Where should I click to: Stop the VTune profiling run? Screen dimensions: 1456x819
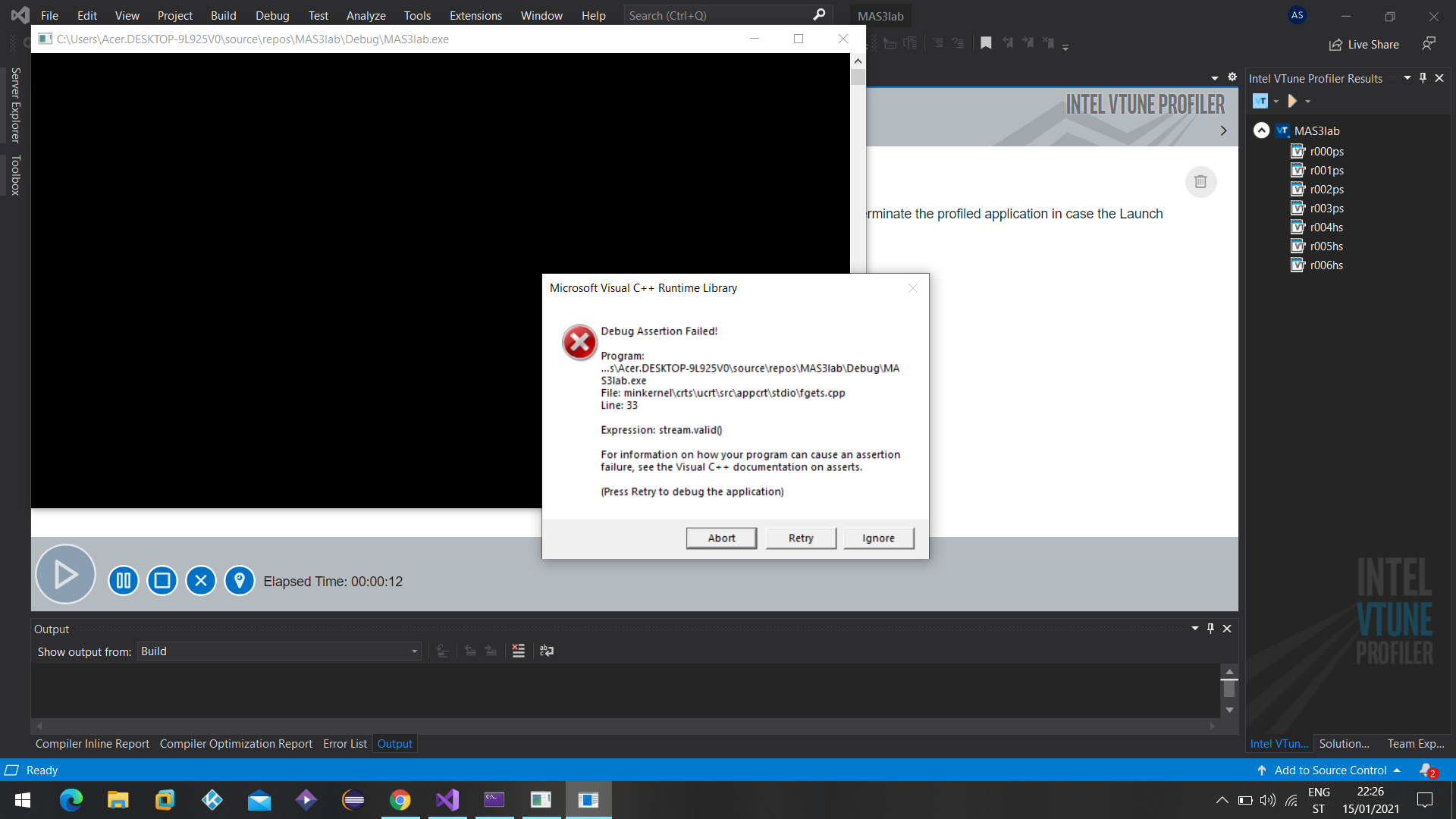click(162, 581)
